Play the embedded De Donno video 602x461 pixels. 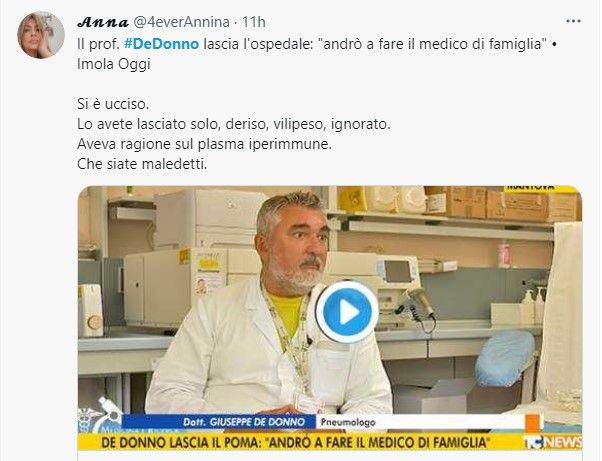(x=347, y=312)
